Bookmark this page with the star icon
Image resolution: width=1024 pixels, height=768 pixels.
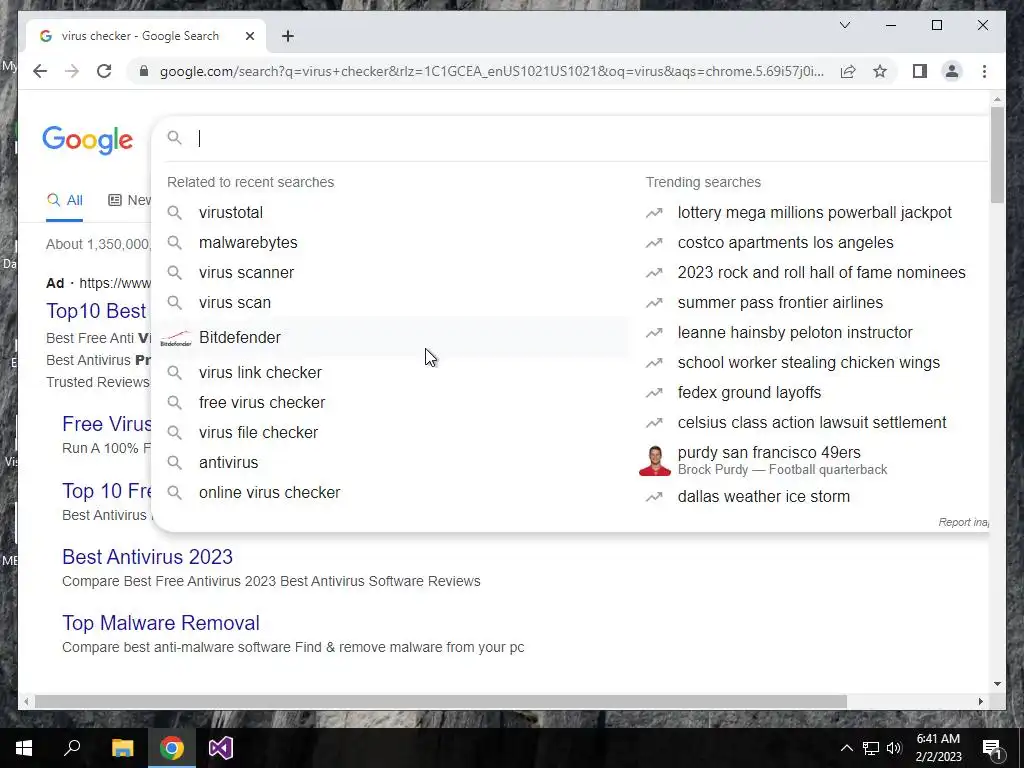pos(880,71)
